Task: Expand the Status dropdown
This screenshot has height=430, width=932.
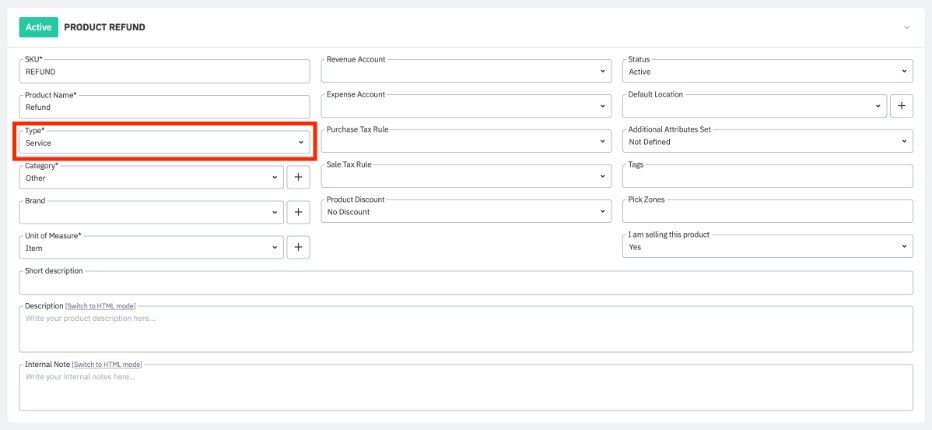Action: [x=767, y=71]
